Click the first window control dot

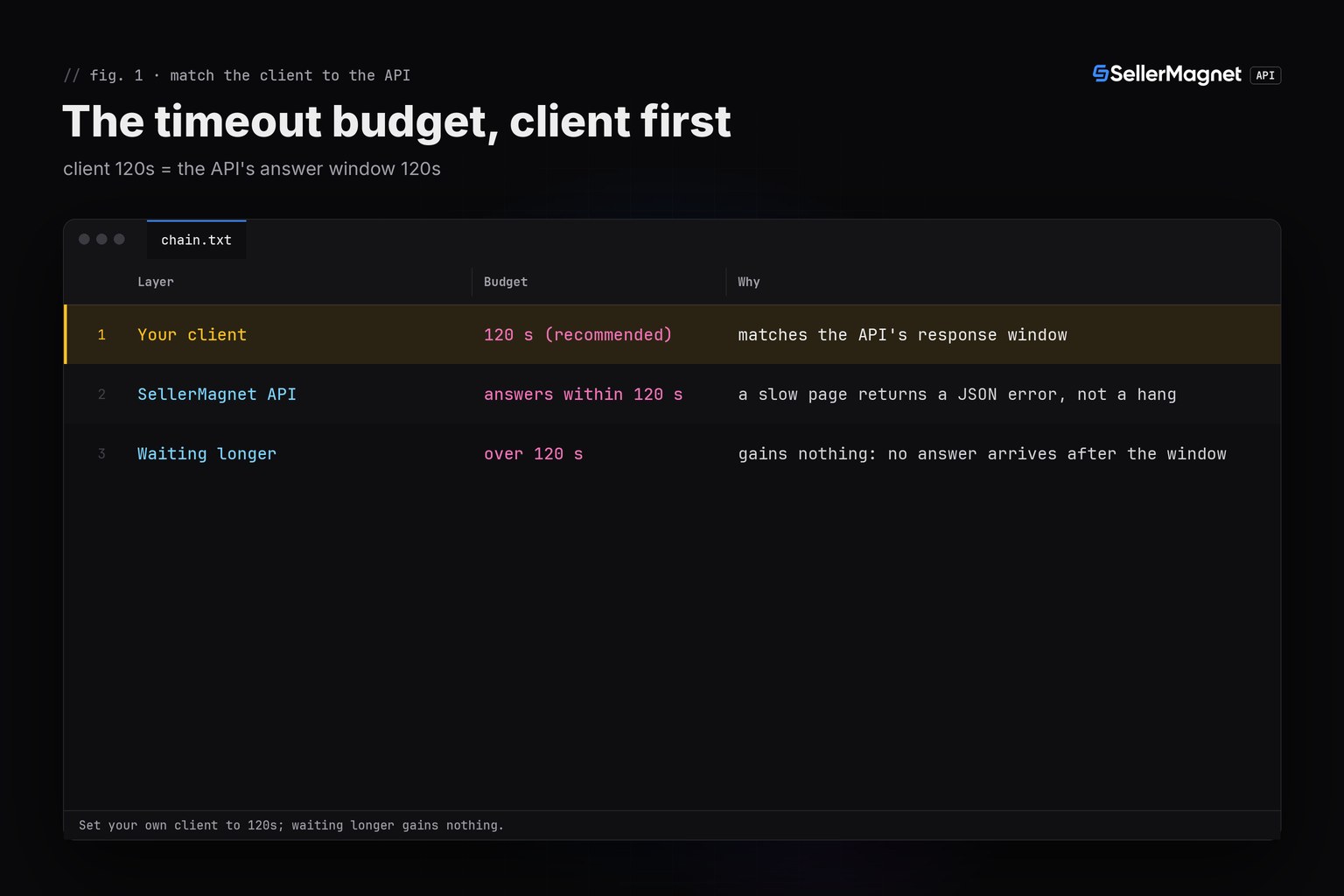[84, 239]
